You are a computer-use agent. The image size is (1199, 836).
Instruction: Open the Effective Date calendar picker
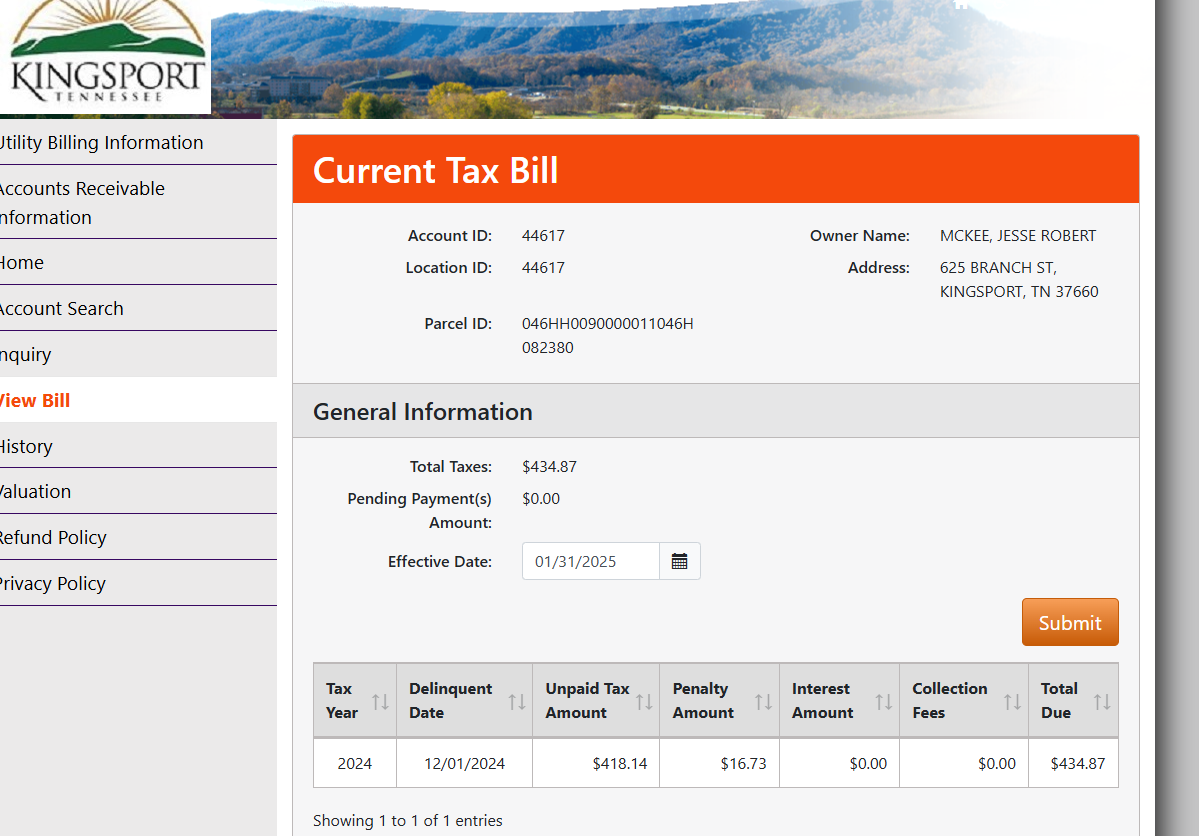click(x=680, y=561)
